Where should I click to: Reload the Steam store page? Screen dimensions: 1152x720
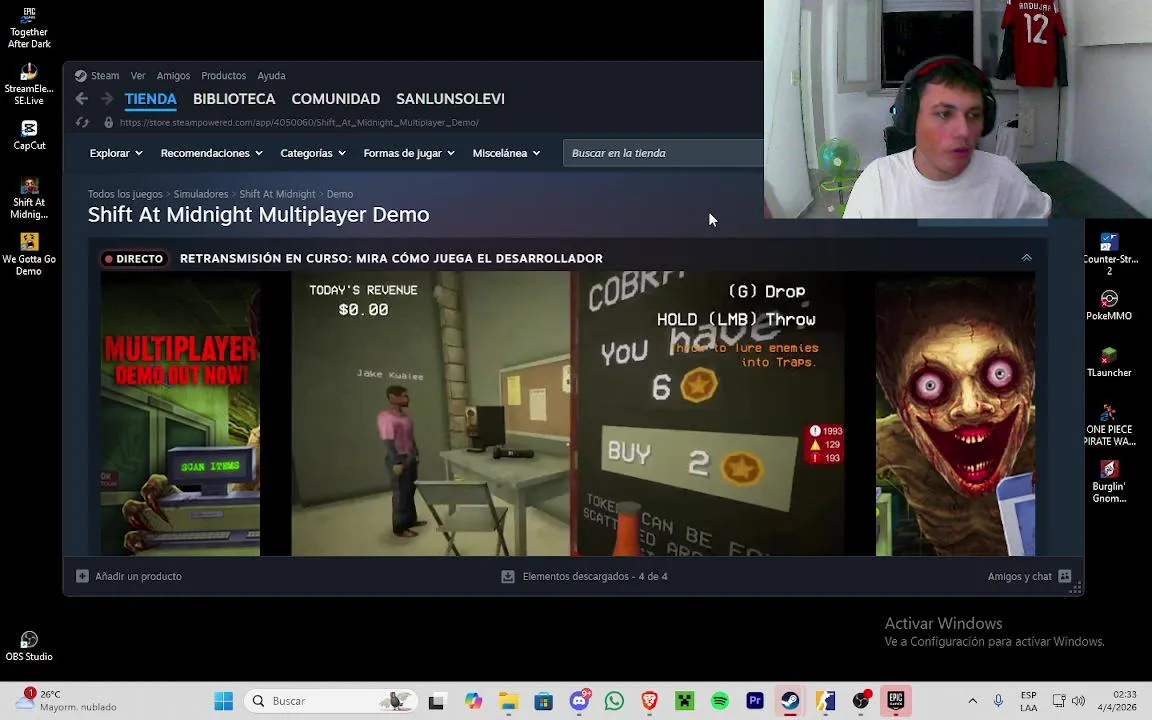click(x=82, y=123)
